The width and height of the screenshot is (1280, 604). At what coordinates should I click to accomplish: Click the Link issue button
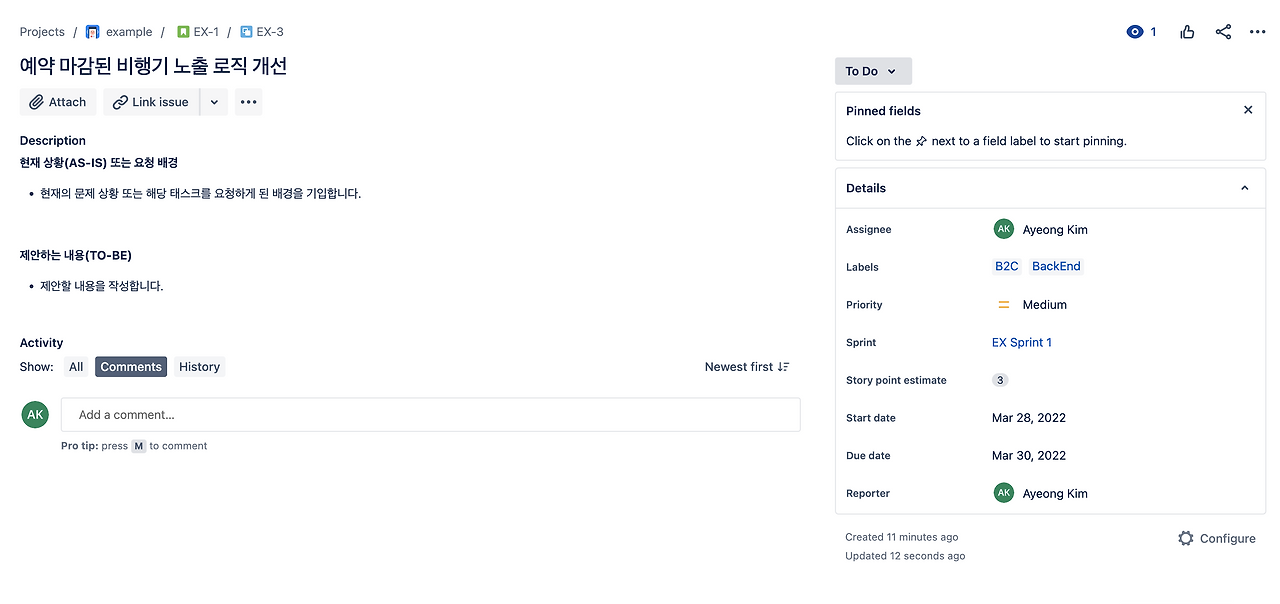click(x=151, y=102)
